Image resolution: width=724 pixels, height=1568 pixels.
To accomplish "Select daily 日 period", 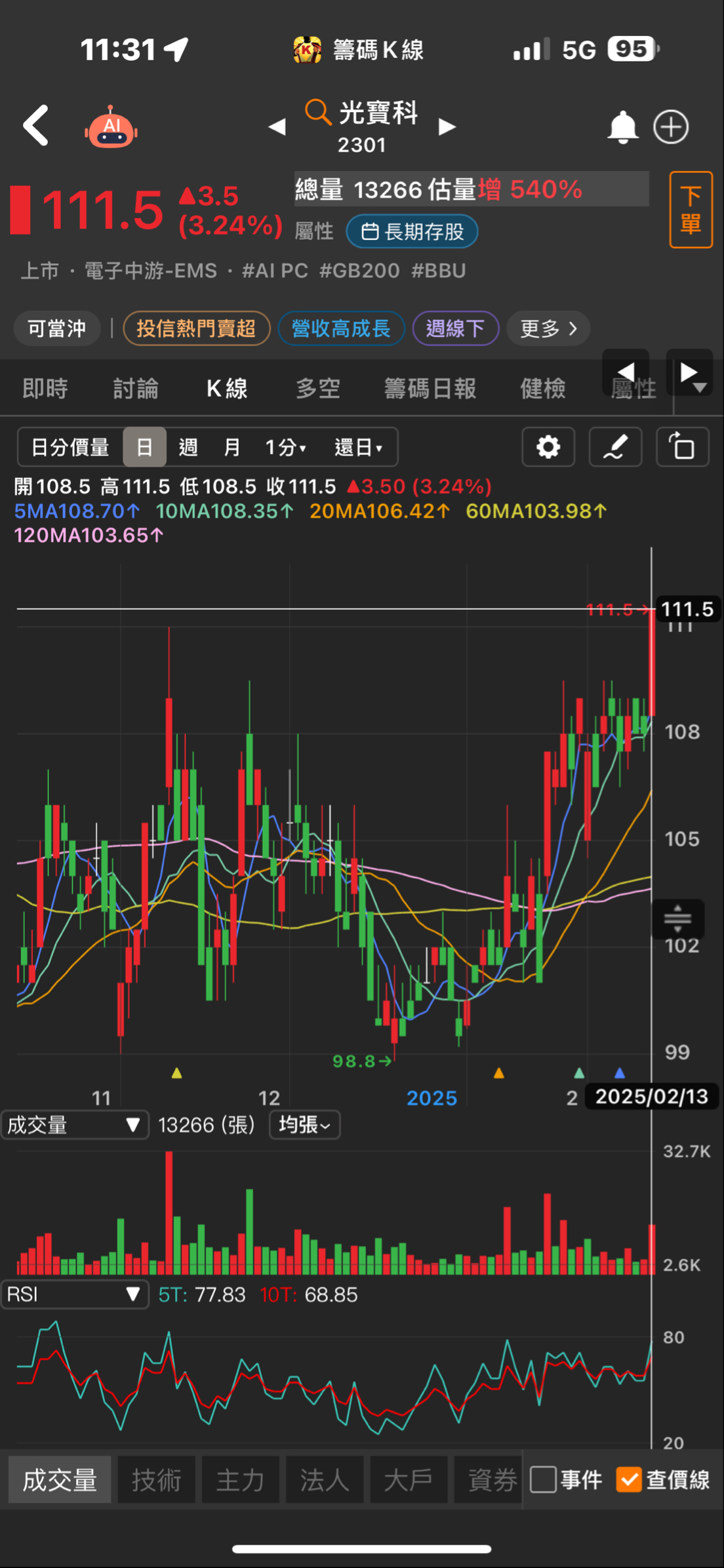I will 144,447.
